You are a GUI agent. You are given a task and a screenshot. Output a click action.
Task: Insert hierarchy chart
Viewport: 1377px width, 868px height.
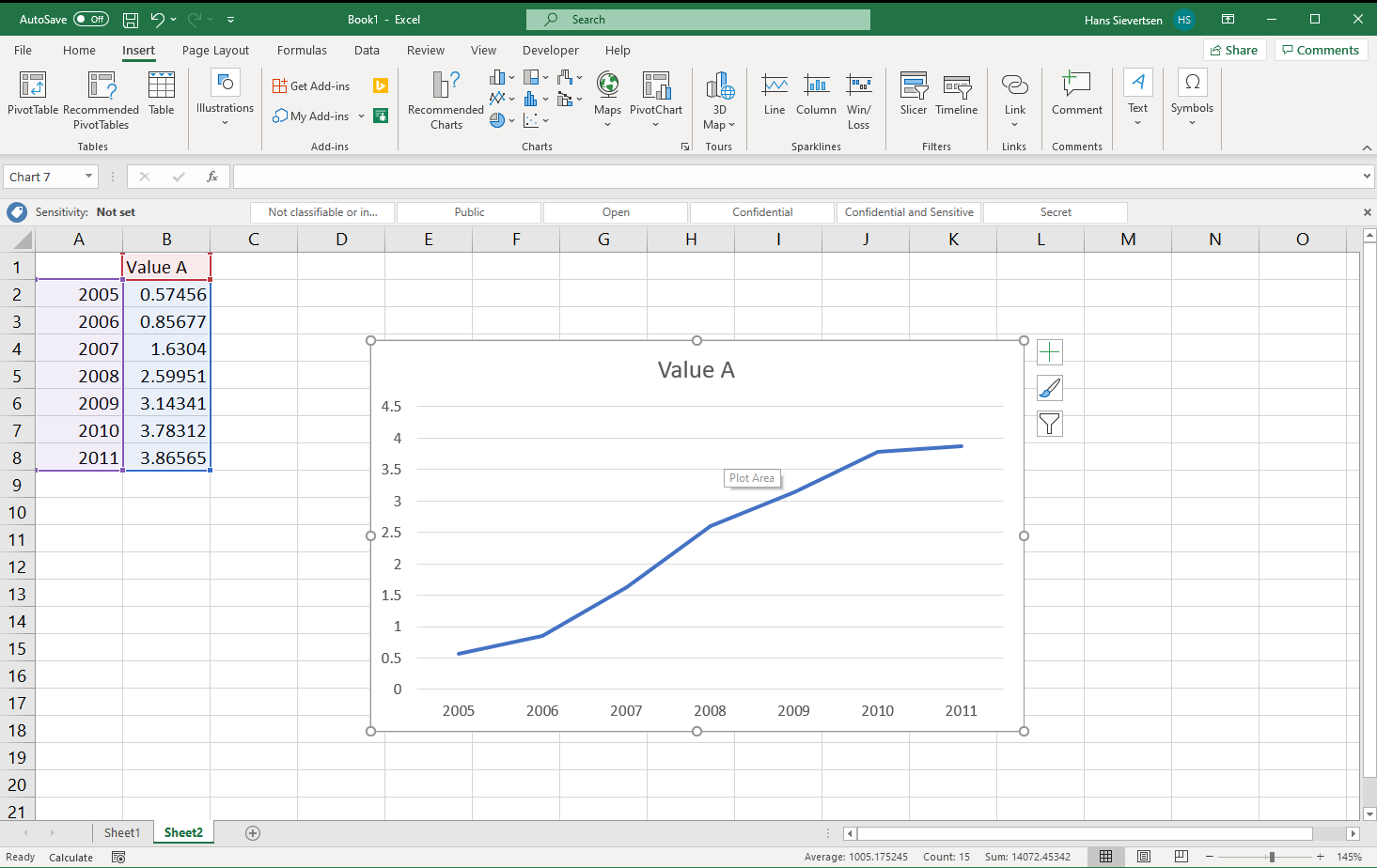(536, 77)
